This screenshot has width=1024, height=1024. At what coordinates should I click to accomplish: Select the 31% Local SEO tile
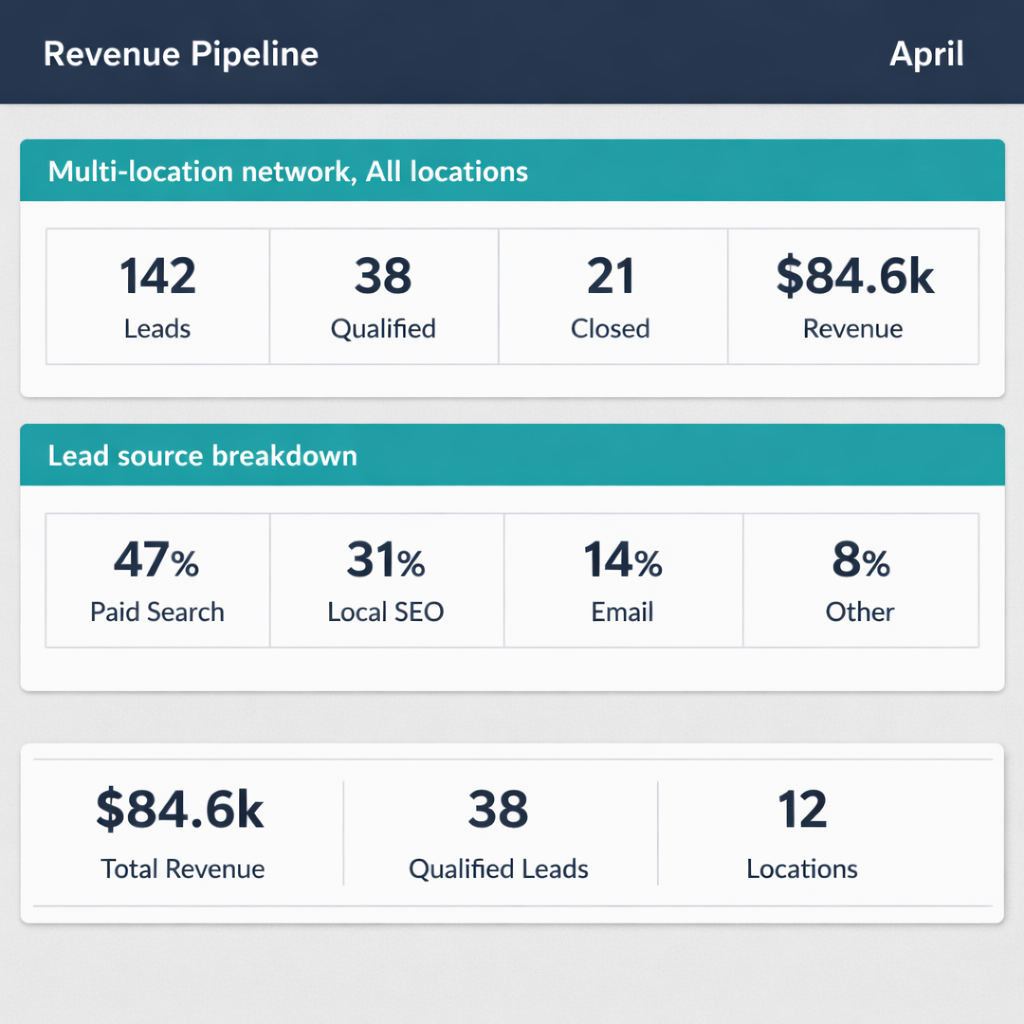click(x=384, y=580)
